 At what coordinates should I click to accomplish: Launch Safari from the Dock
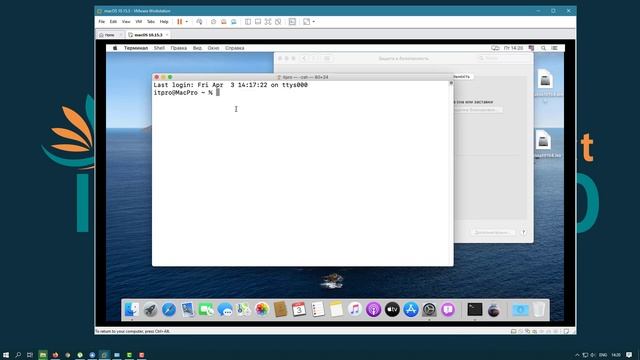[169, 310]
